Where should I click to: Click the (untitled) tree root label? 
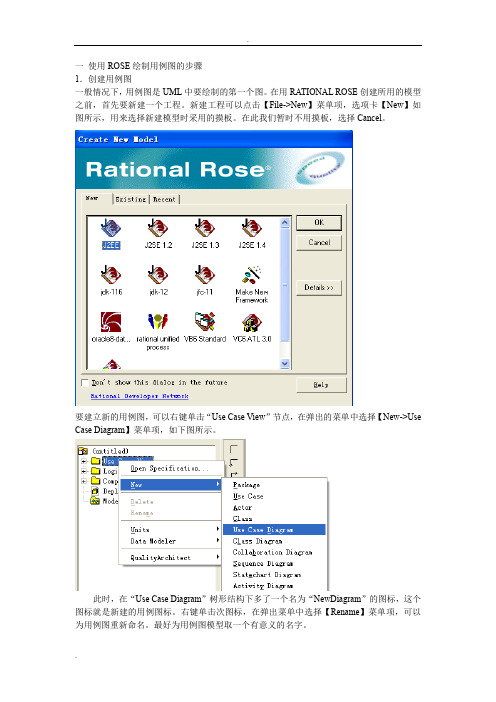click(x=110, y=450)
